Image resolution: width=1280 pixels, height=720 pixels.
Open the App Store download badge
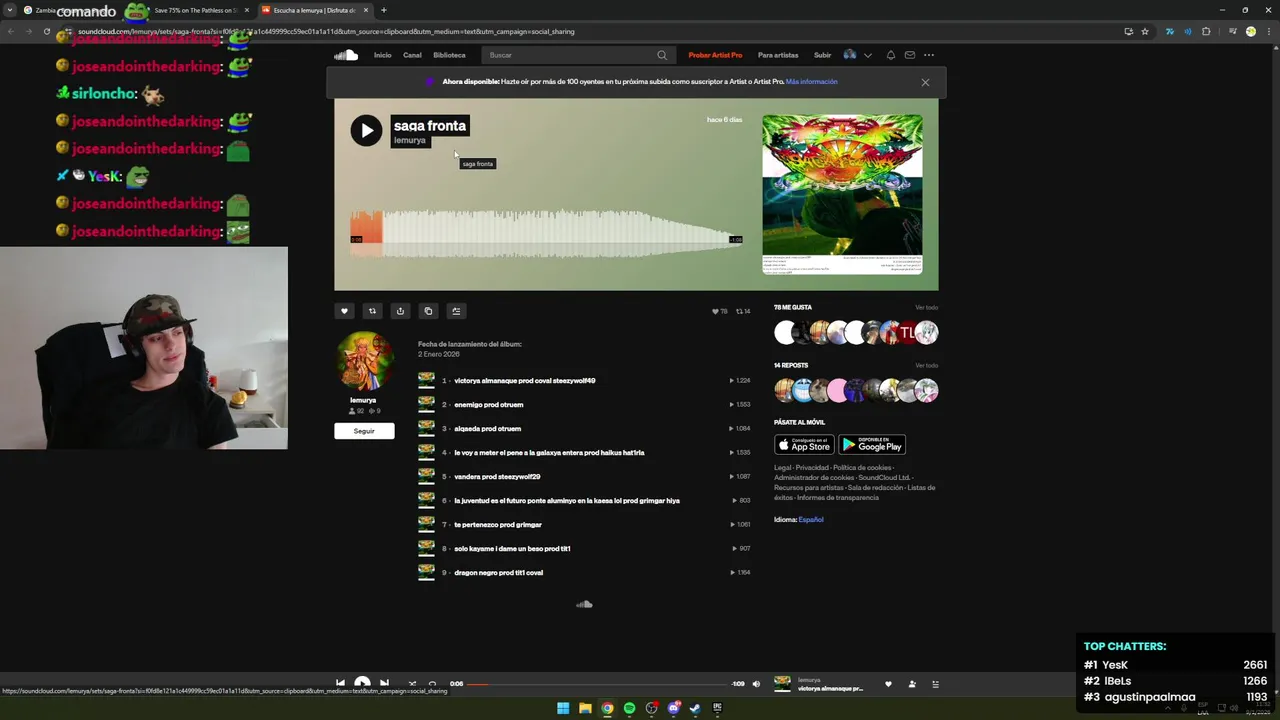[x=804, y=445]
